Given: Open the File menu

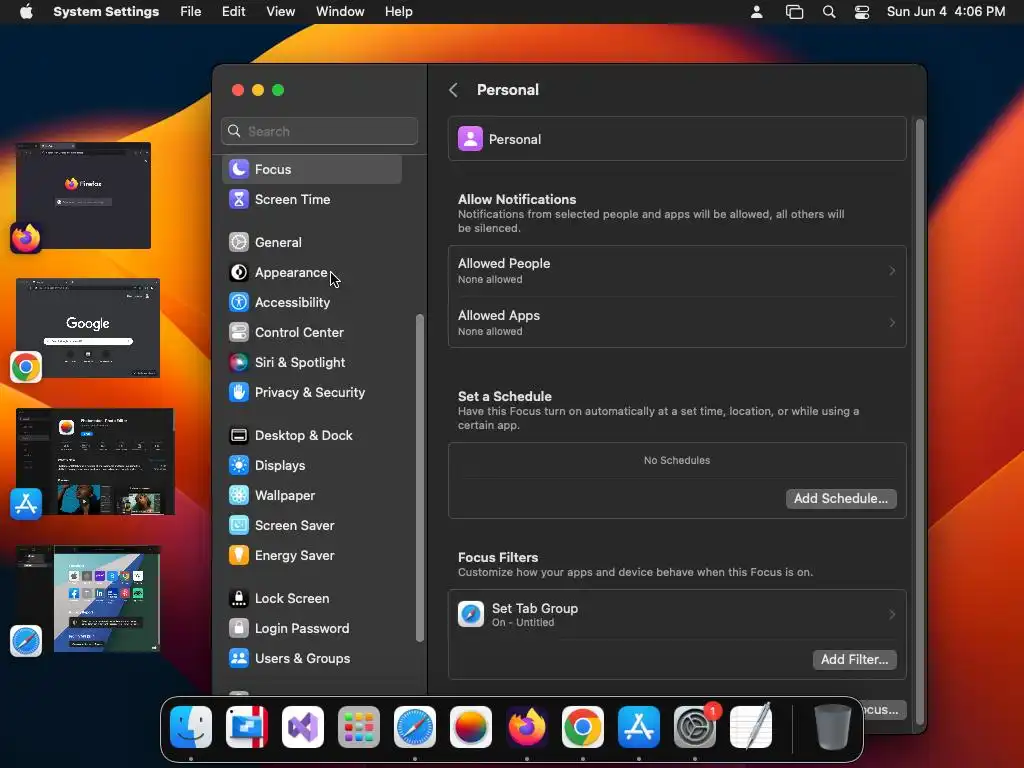Looking at the screenshot, I should coord(191,12).
